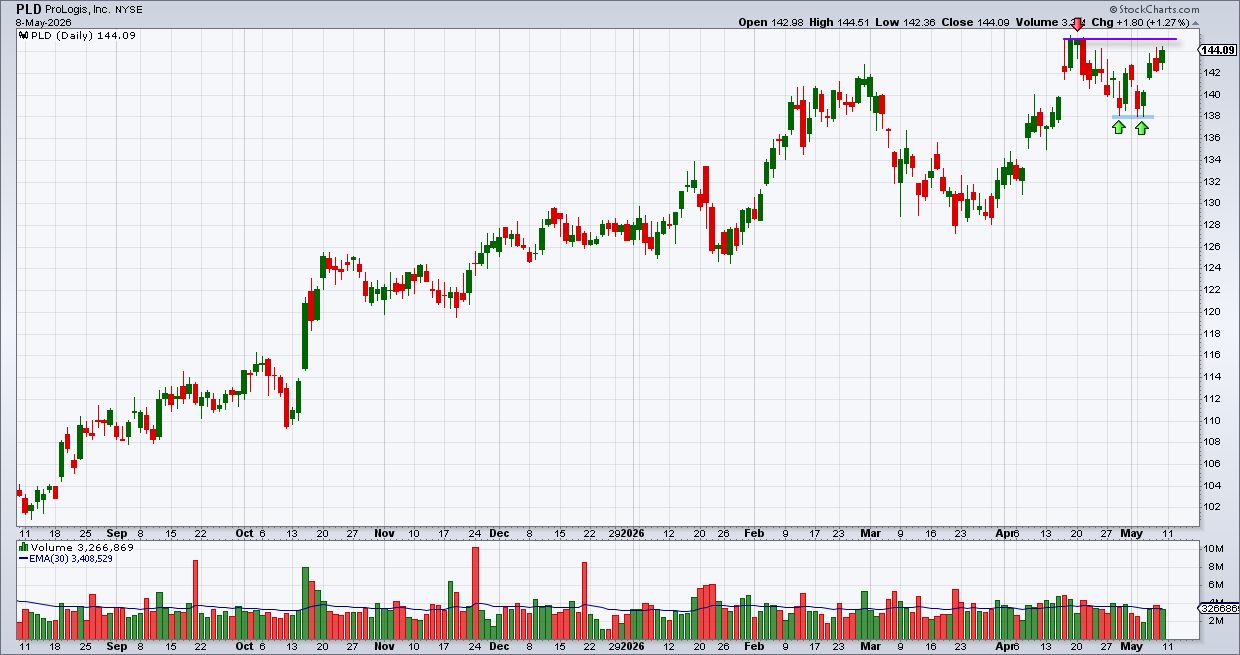
Task: Click the current volume tag on volume axis
Action: point(1218,608)
